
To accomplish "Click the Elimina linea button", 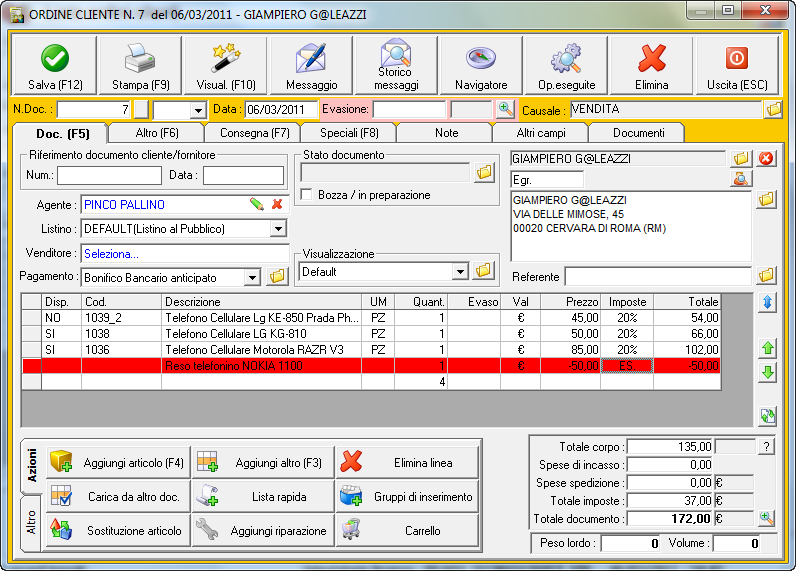I will (x=406, y=463).
